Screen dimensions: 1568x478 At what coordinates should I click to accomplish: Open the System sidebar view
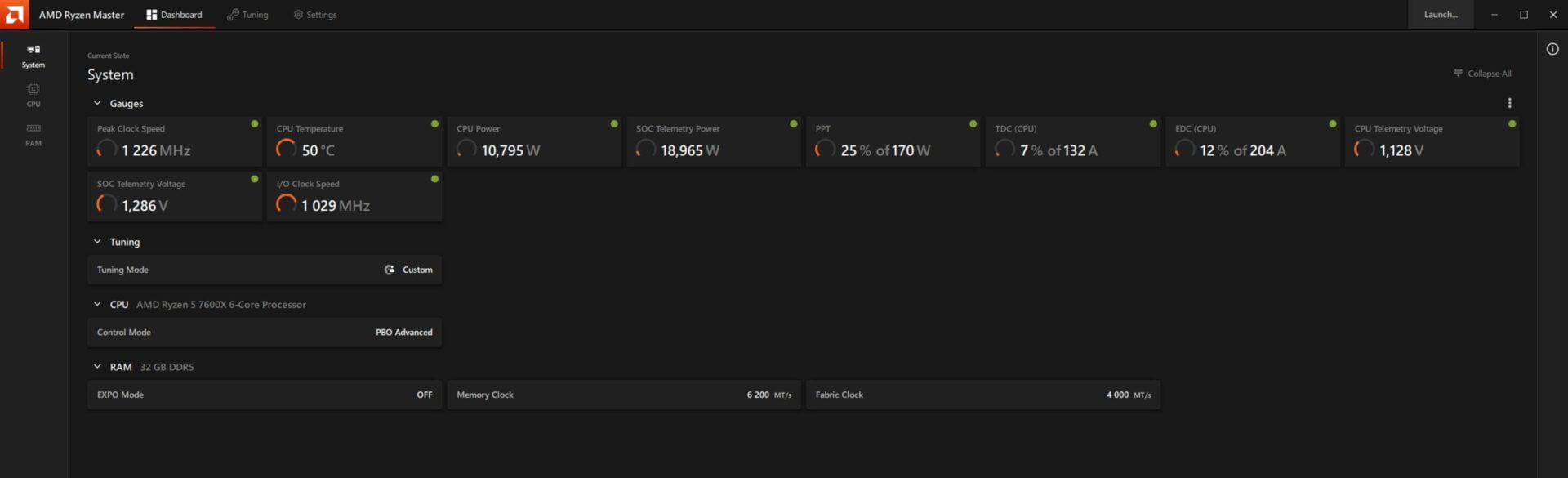[33, 56]
